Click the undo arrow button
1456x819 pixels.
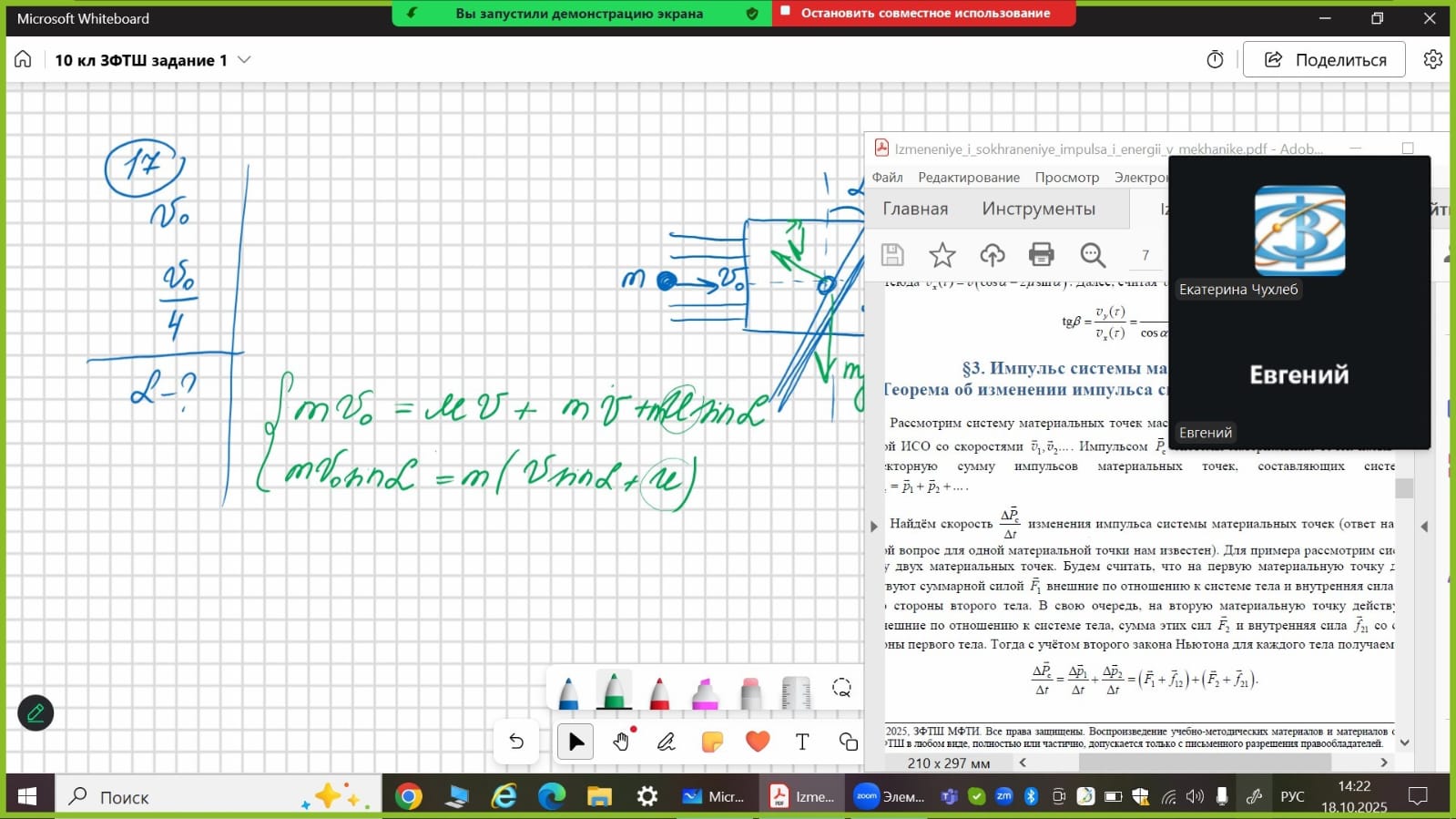516,742
